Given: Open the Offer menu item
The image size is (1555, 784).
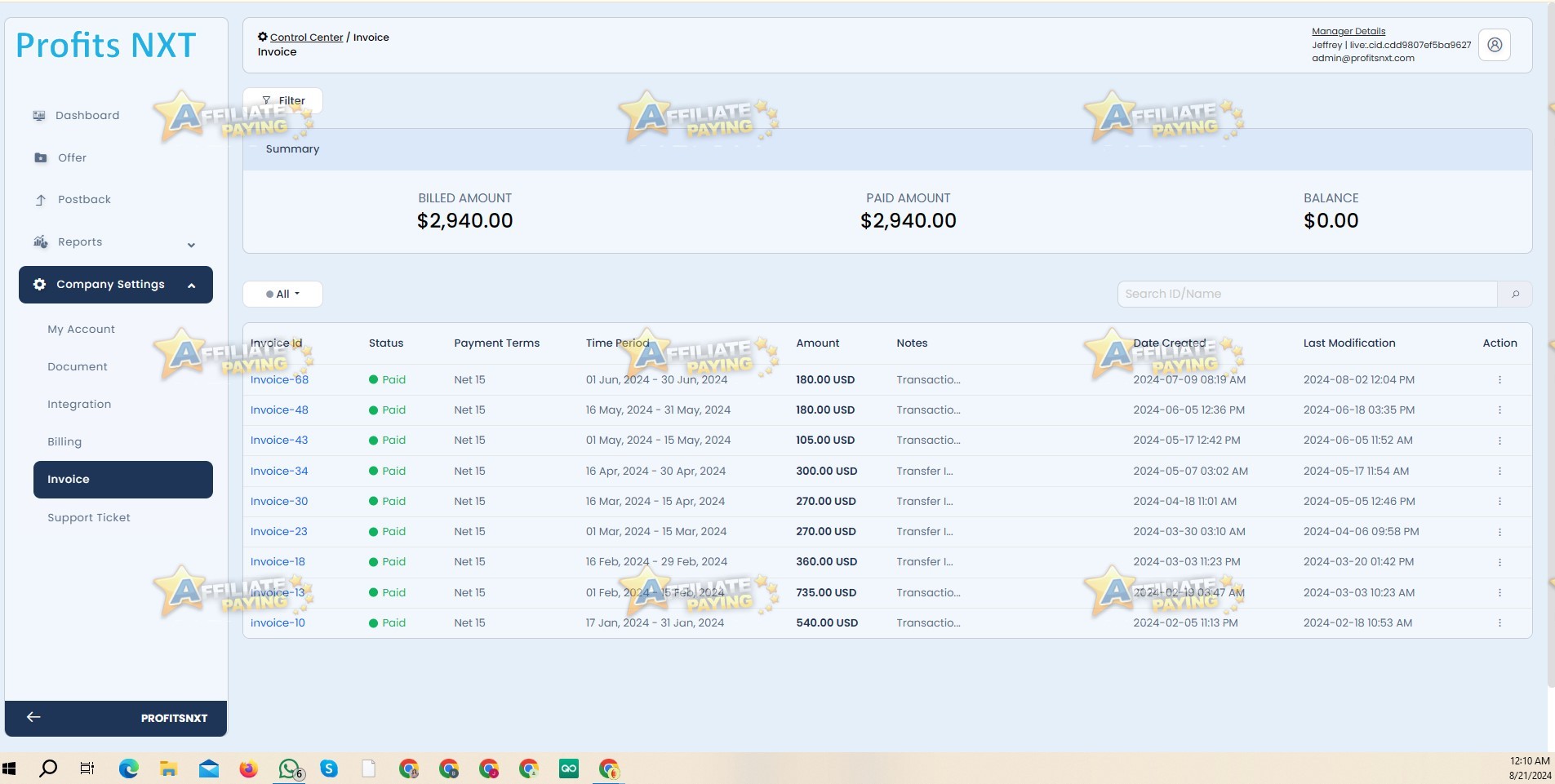Looking at the screenshot, I should click(x=72, y=157).
